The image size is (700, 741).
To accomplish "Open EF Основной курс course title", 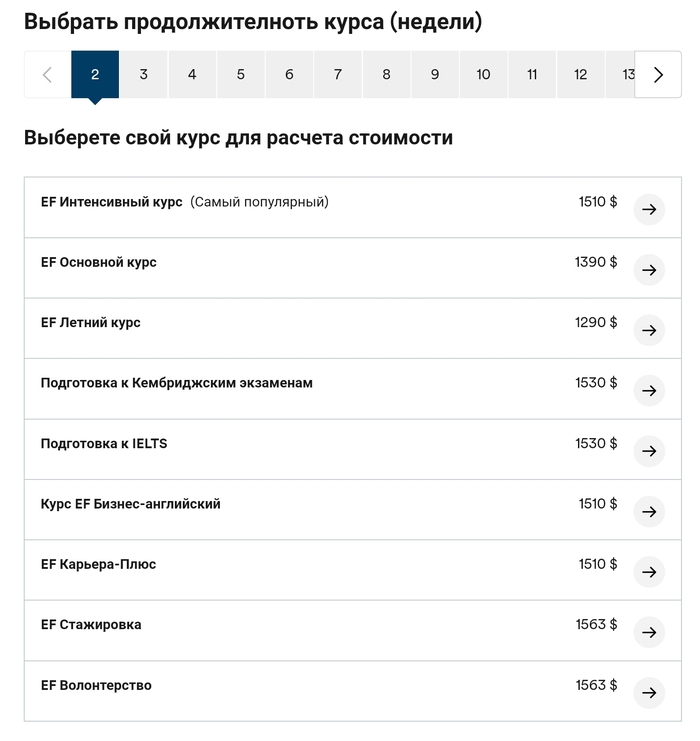I will click(x=99, y=263).
